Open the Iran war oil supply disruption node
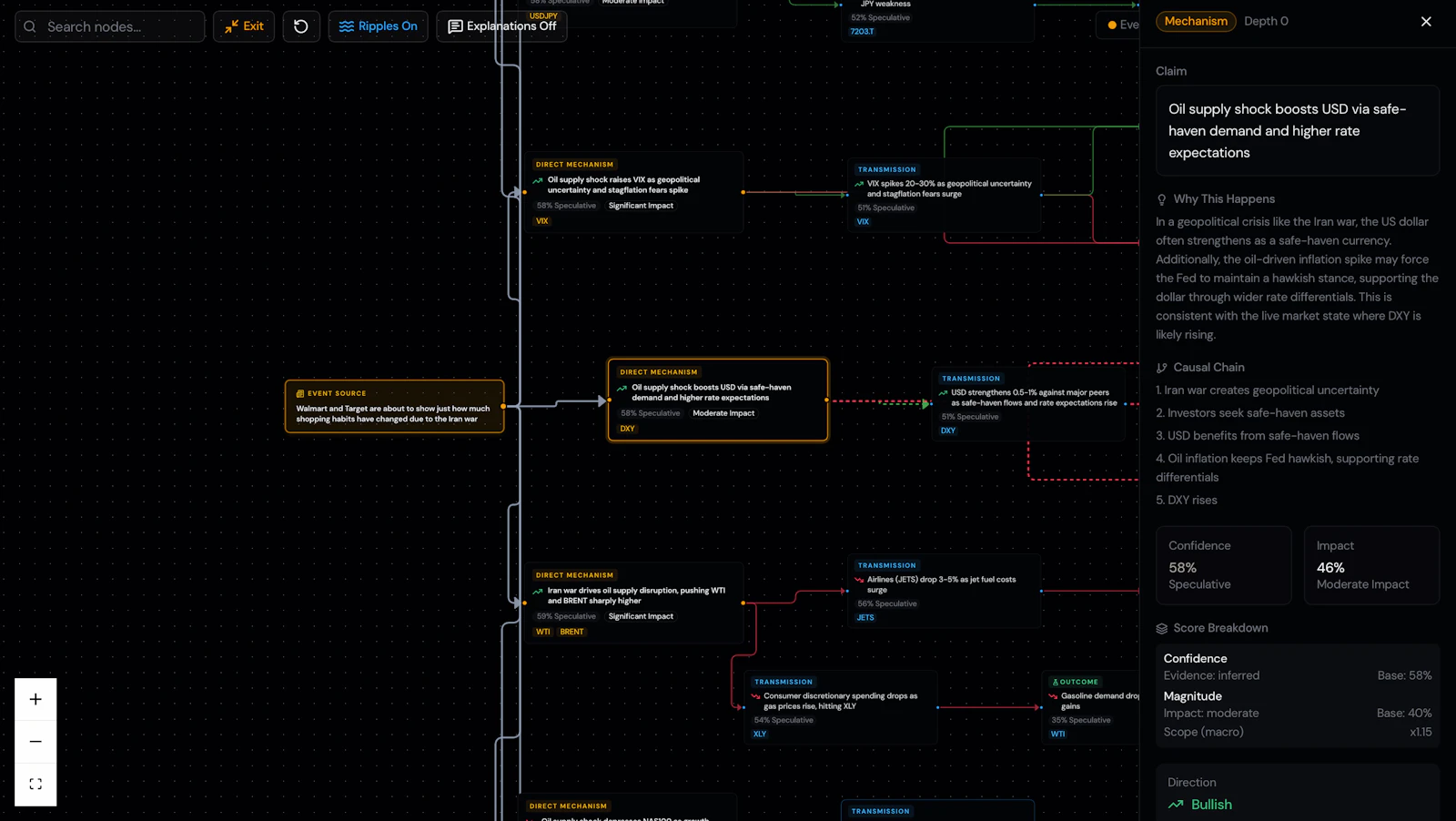The image size is (1456, 821). coord(633,603)
